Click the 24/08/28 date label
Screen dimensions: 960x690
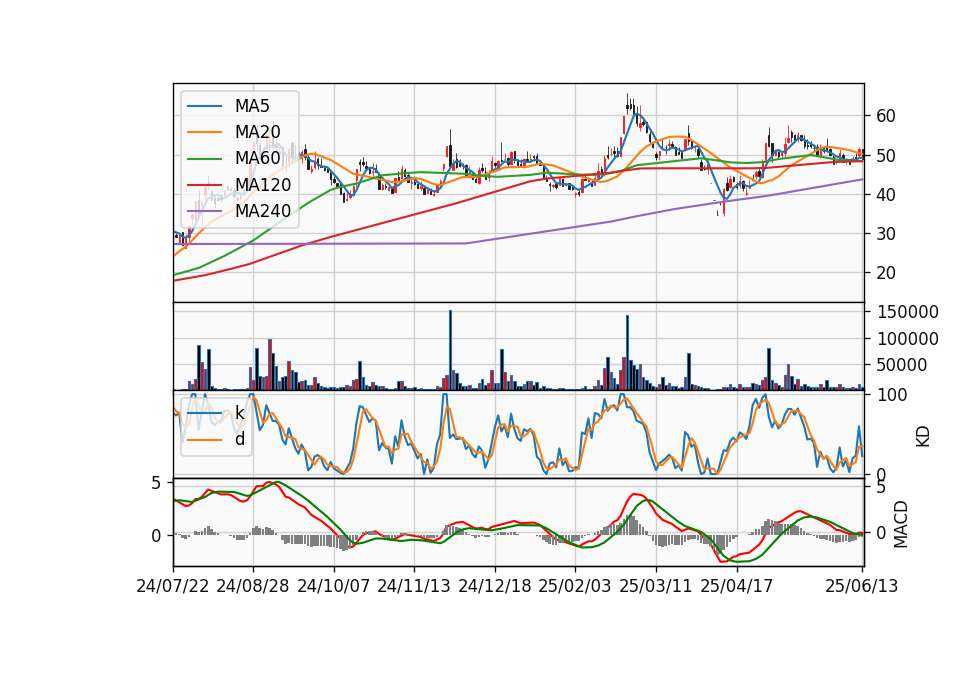point(253,586)
